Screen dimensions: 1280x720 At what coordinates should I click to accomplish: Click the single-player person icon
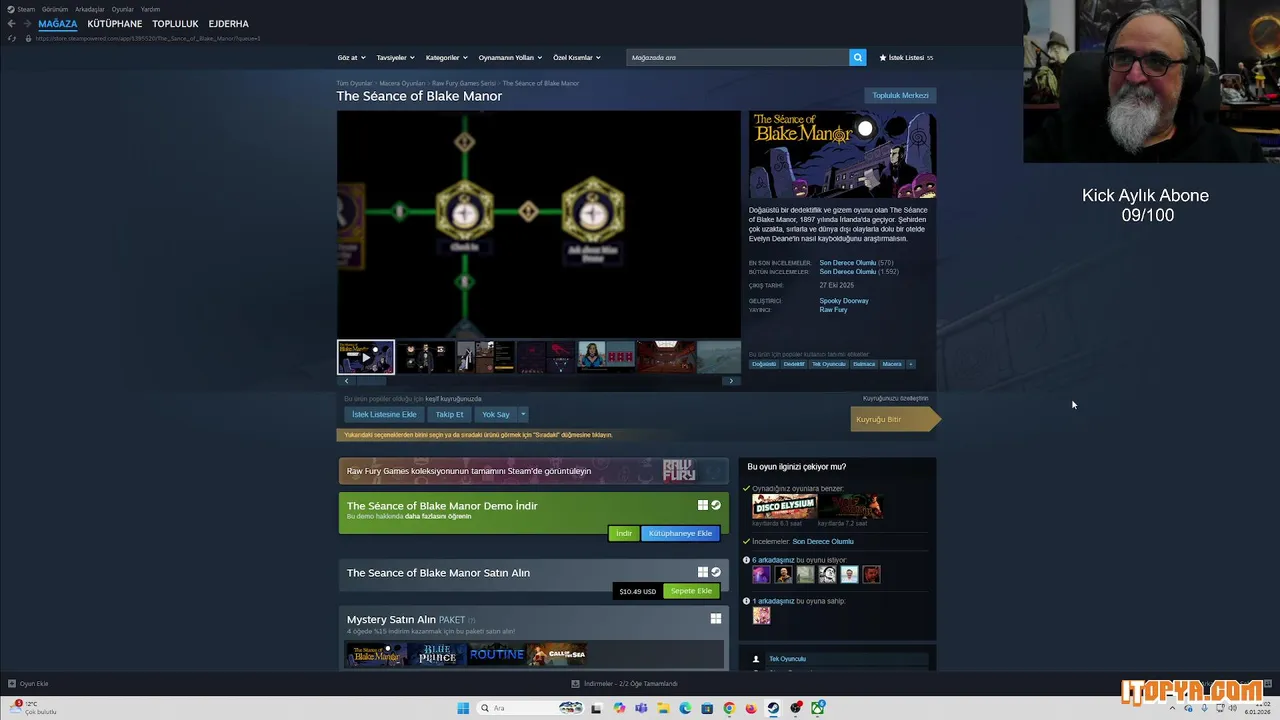coord(757,659)
